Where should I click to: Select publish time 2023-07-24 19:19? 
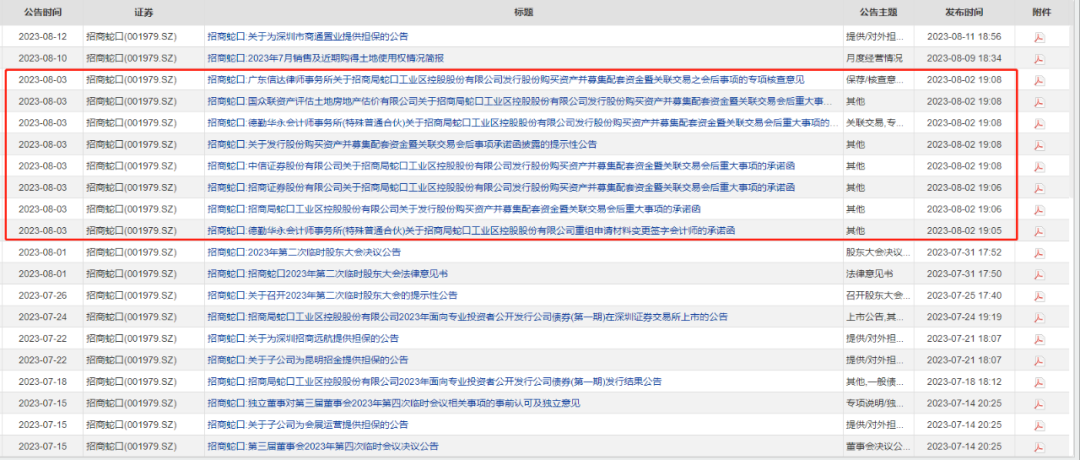coord(964,317)
